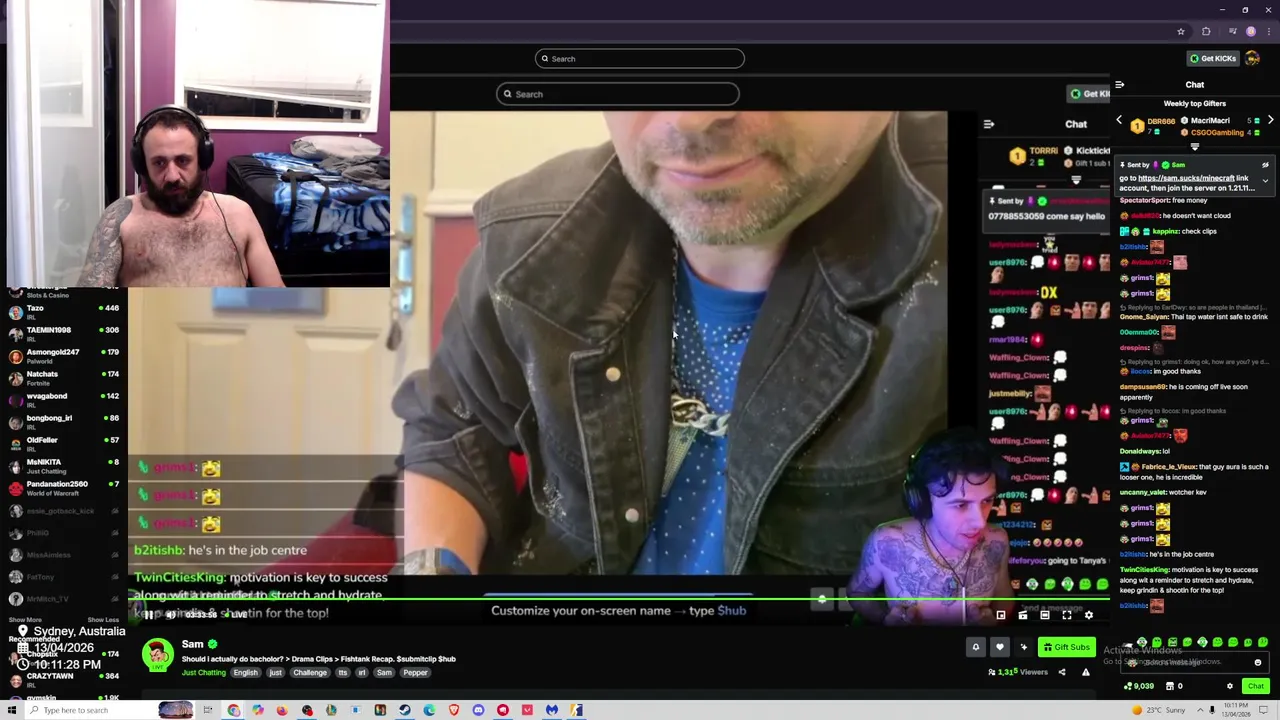
Task: Select the Pepper tag
Action: coord(415,673)
